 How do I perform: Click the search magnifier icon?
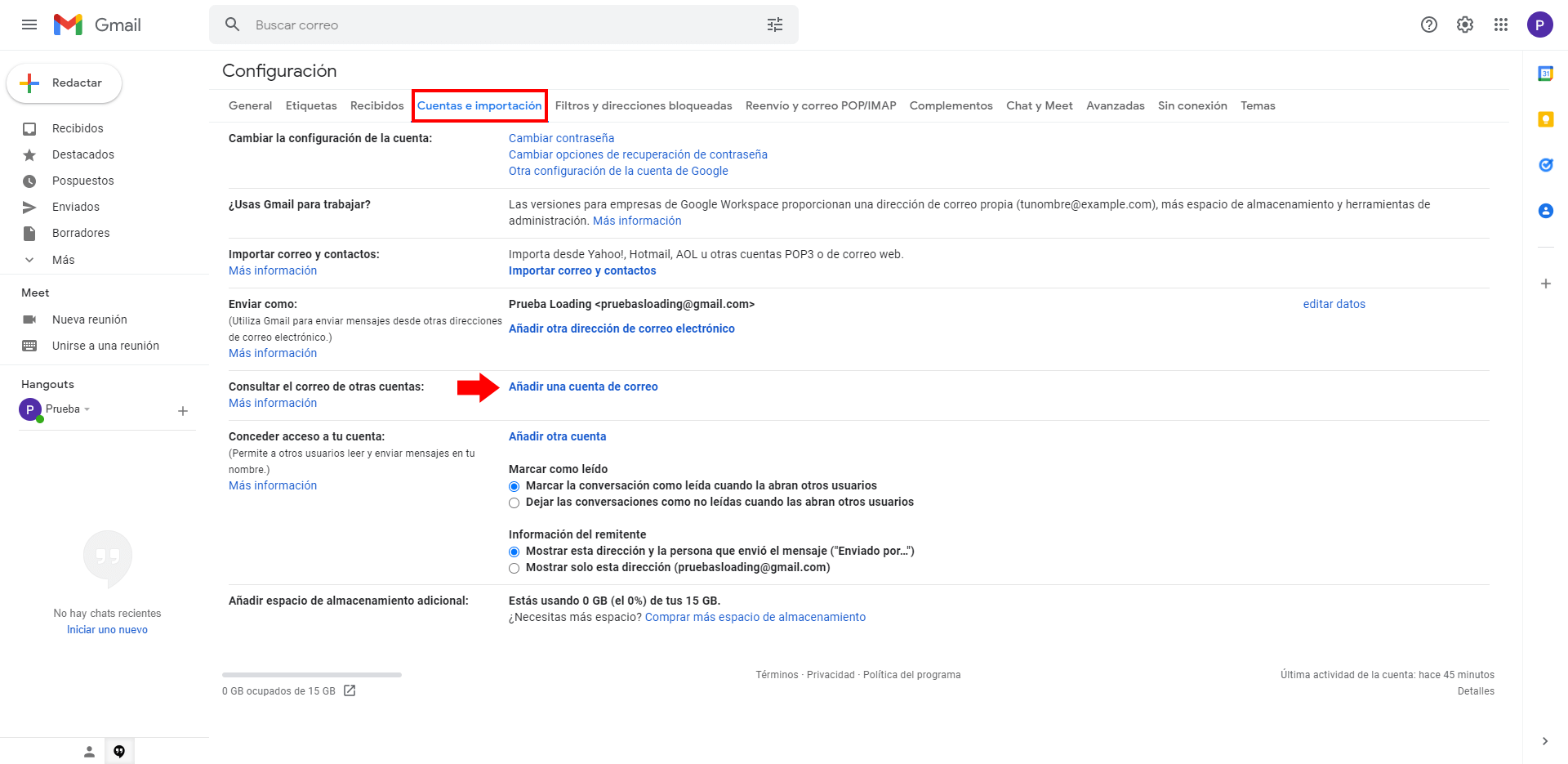coord(233,25)
